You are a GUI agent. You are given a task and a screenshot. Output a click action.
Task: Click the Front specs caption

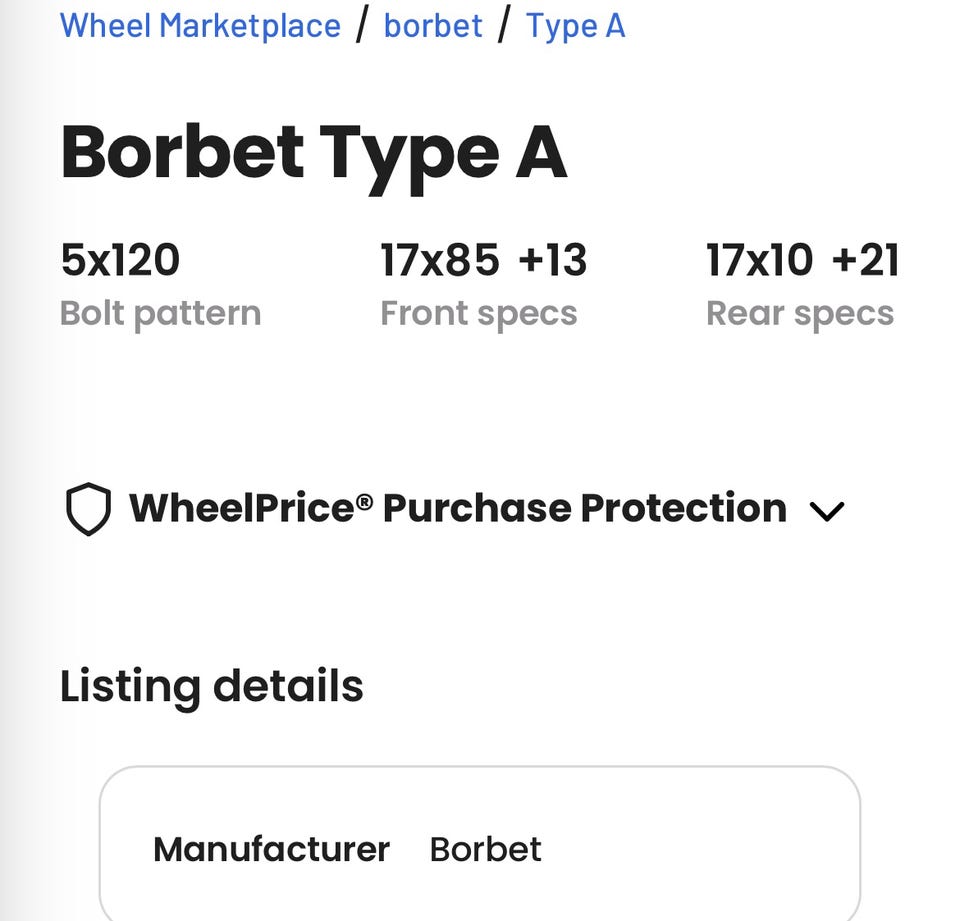tap(478, 313)
